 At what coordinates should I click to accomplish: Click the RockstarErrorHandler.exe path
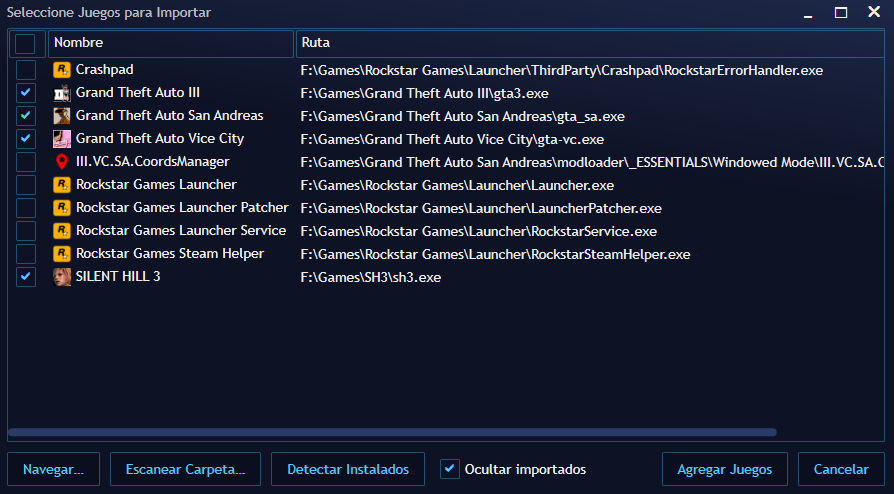tap(562, 70)
